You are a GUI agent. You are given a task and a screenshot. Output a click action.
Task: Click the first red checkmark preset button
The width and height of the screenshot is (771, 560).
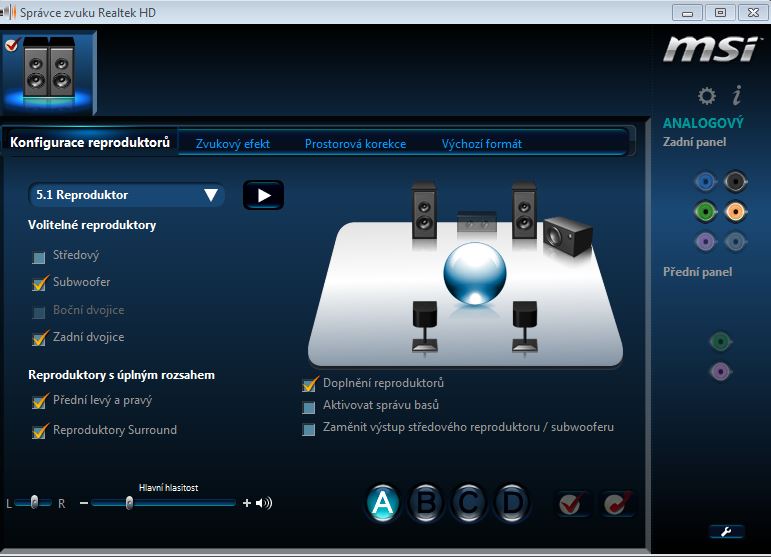tap(571, 503)
